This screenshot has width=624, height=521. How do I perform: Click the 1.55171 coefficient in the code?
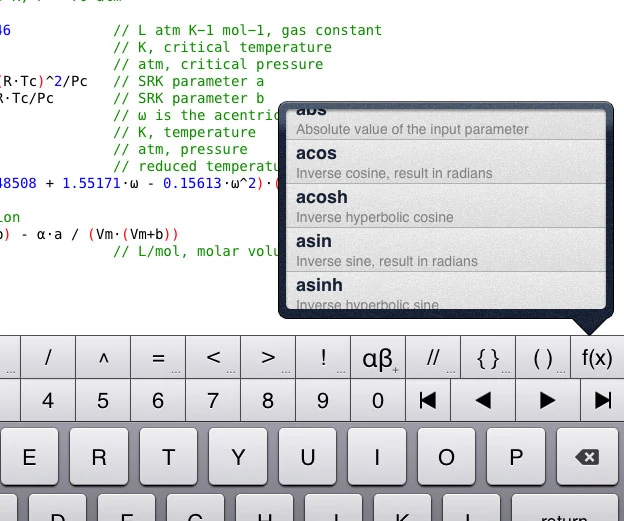92,183
